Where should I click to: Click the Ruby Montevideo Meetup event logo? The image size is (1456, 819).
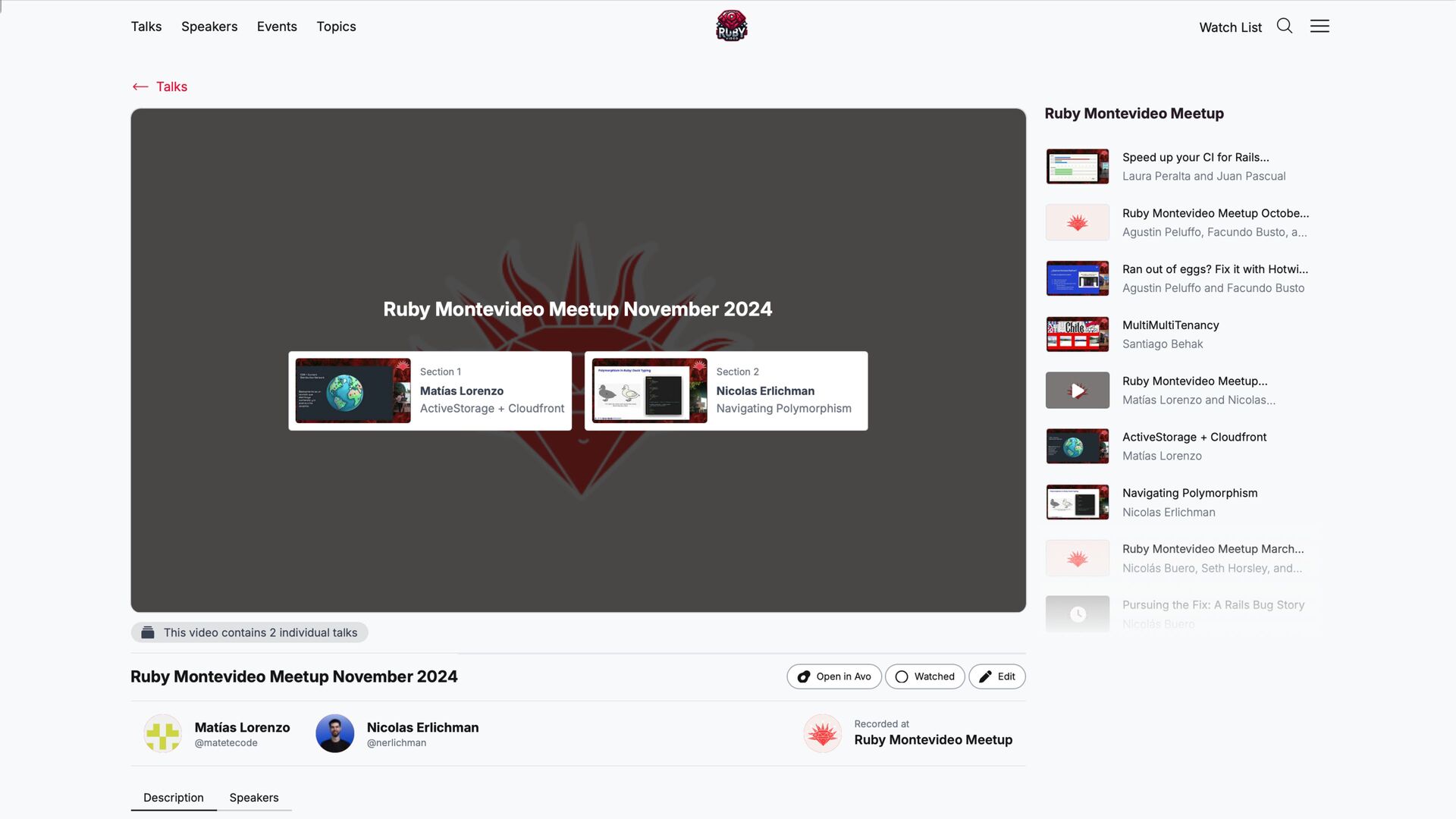(x=822, y=733)
